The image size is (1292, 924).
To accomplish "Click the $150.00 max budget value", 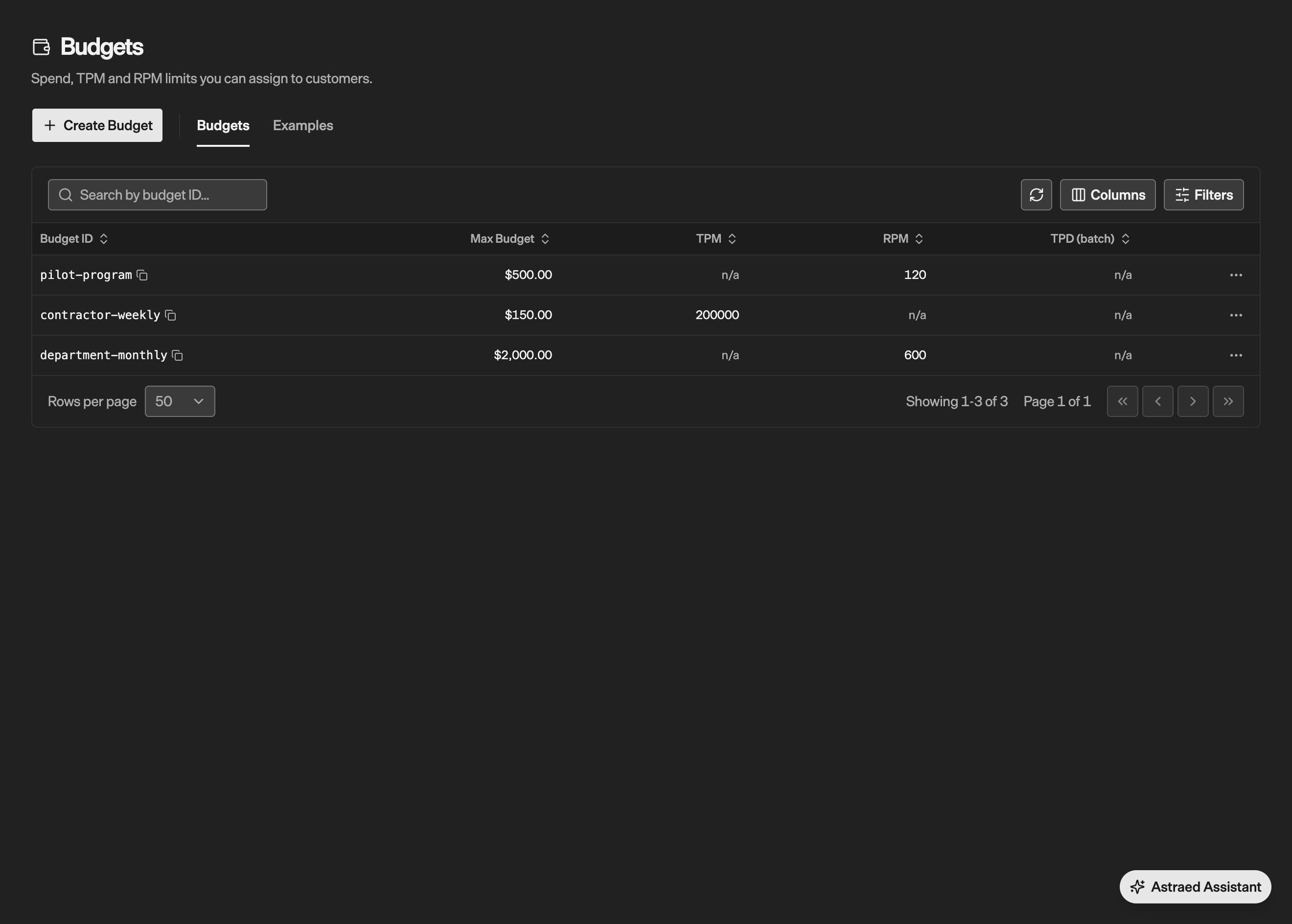I will coord(528,315).
